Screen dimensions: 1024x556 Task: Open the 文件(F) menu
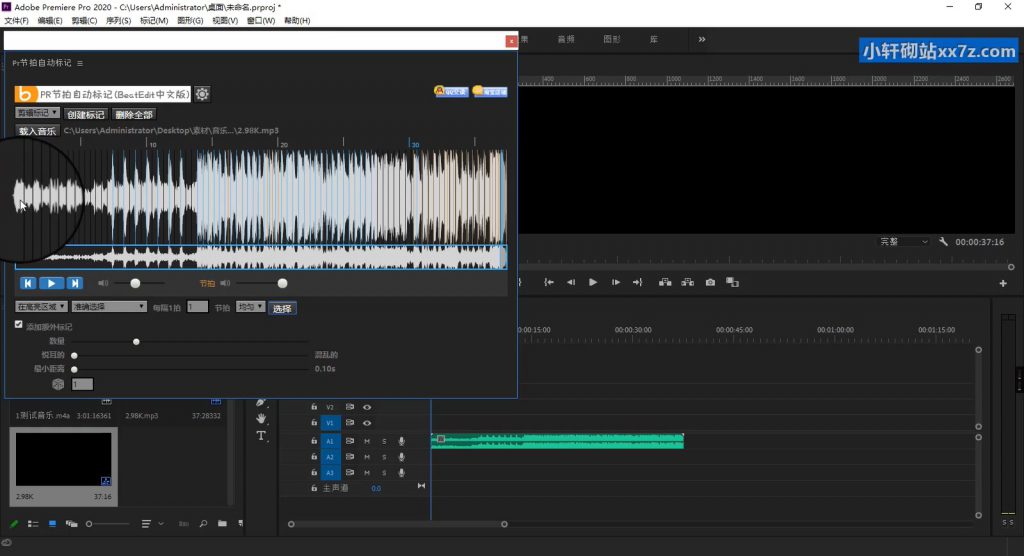point(16,21)
